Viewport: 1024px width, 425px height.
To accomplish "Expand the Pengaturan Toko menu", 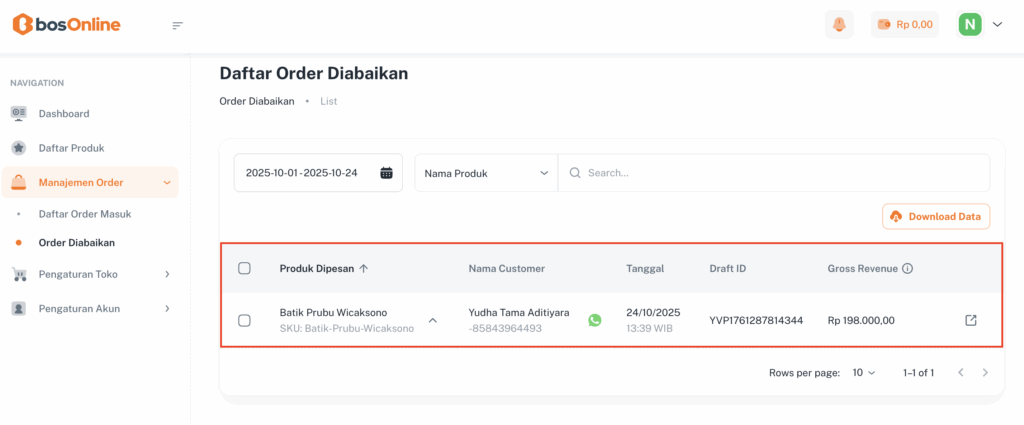I will 90,274.
